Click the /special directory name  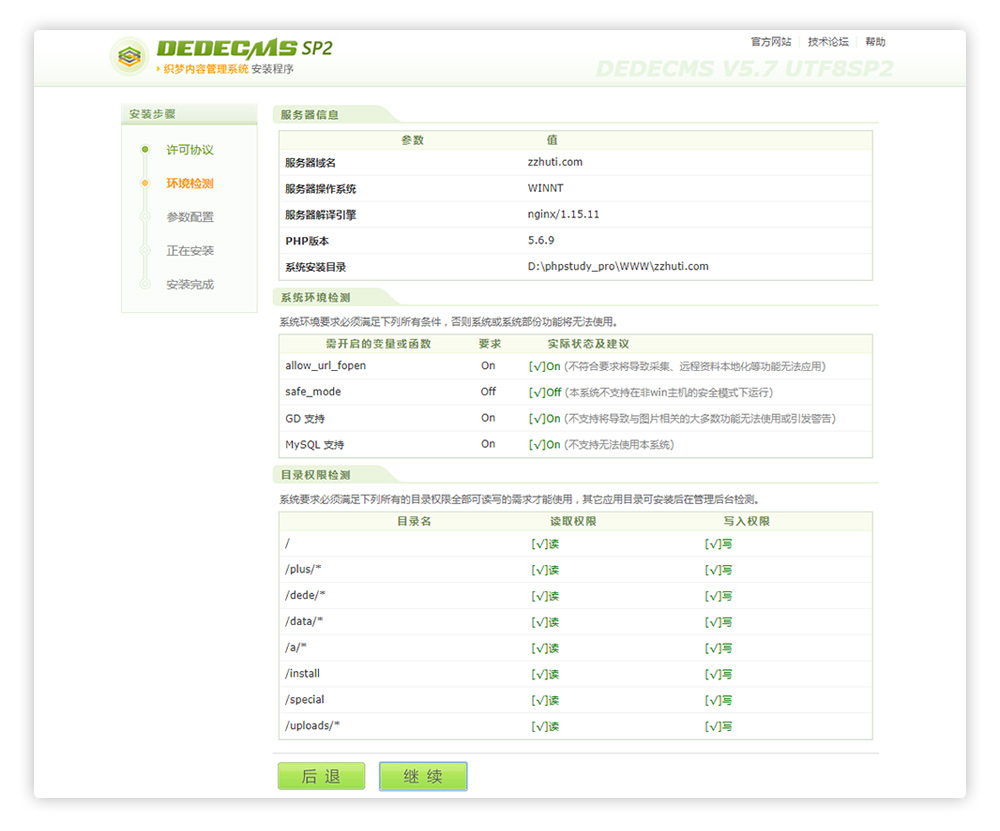coord(305,700)
